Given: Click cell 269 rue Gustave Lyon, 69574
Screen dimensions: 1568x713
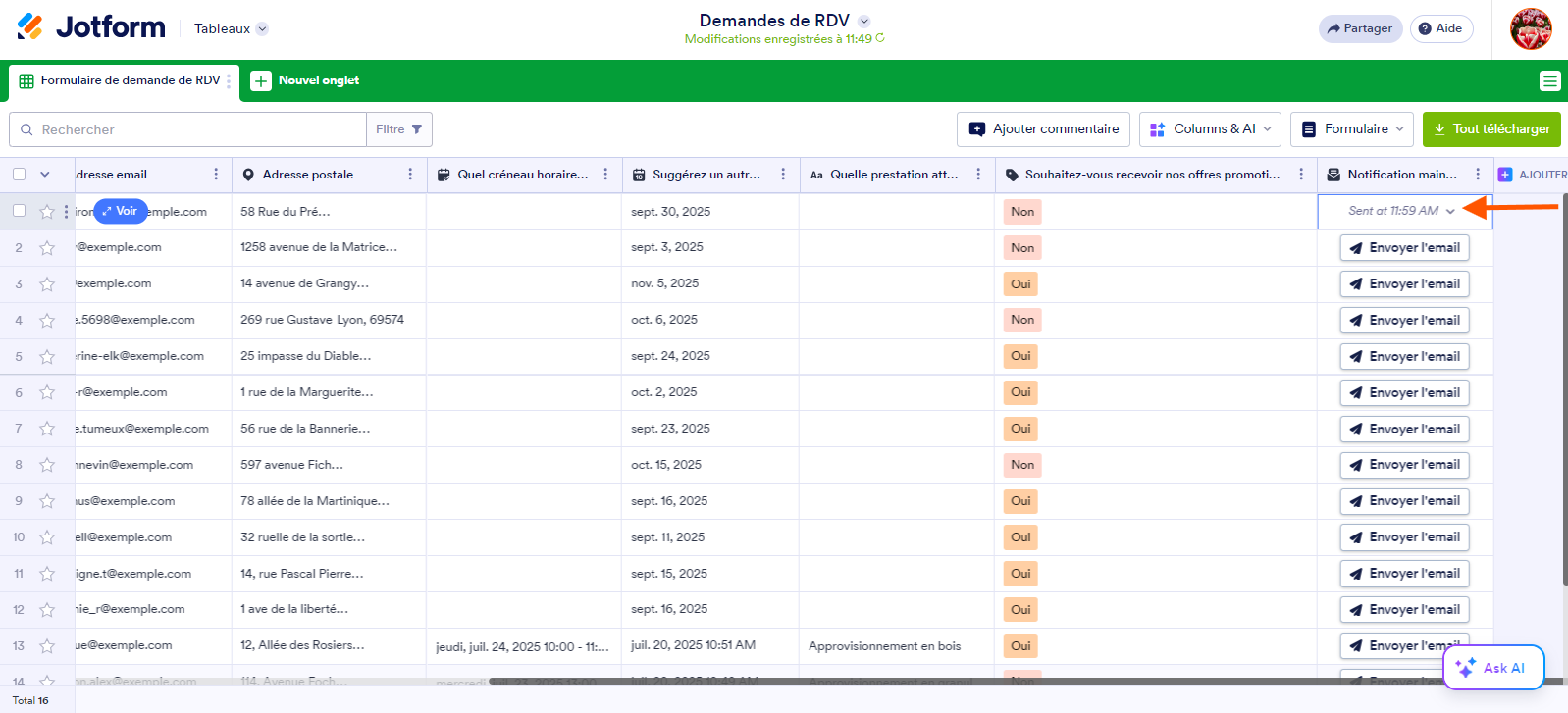Looking at the screenshot, I should pos(329,320).
